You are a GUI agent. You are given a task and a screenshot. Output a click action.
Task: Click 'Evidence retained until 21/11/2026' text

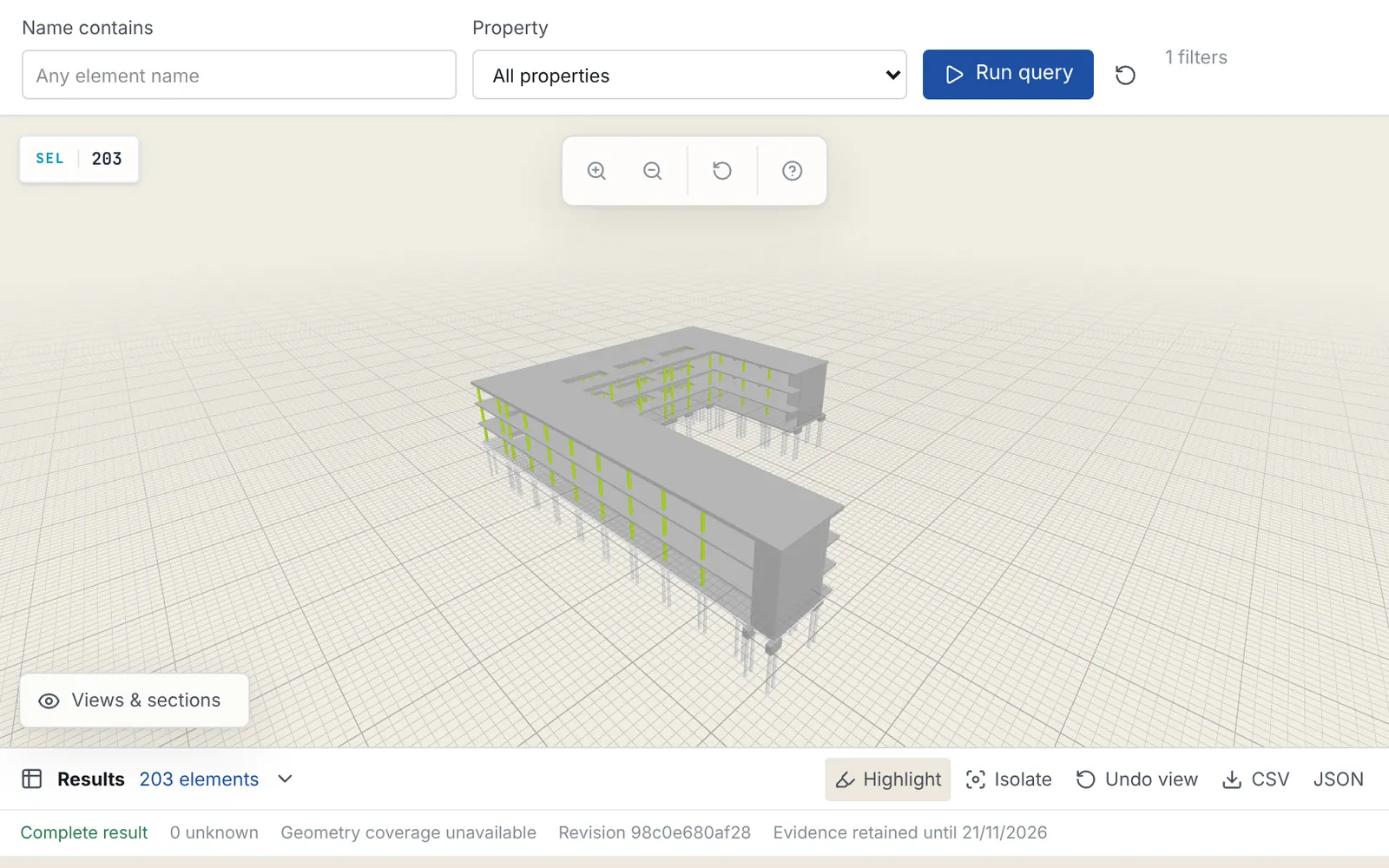click(x=910, y=832)
